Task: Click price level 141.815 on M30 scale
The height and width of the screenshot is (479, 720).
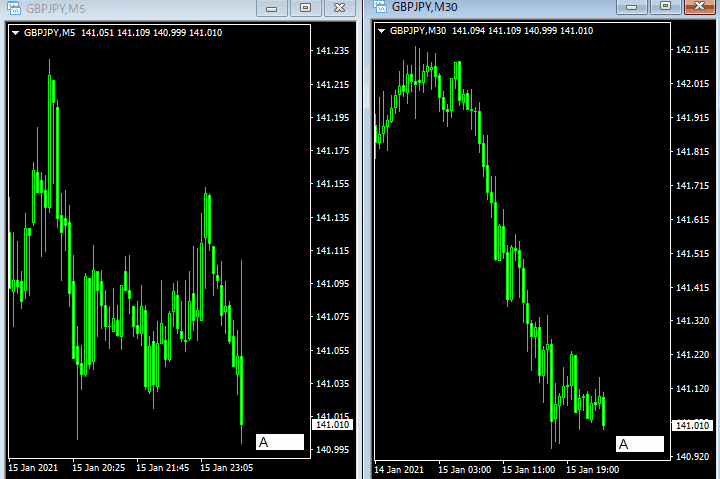Action: click(x=692, y=152)
